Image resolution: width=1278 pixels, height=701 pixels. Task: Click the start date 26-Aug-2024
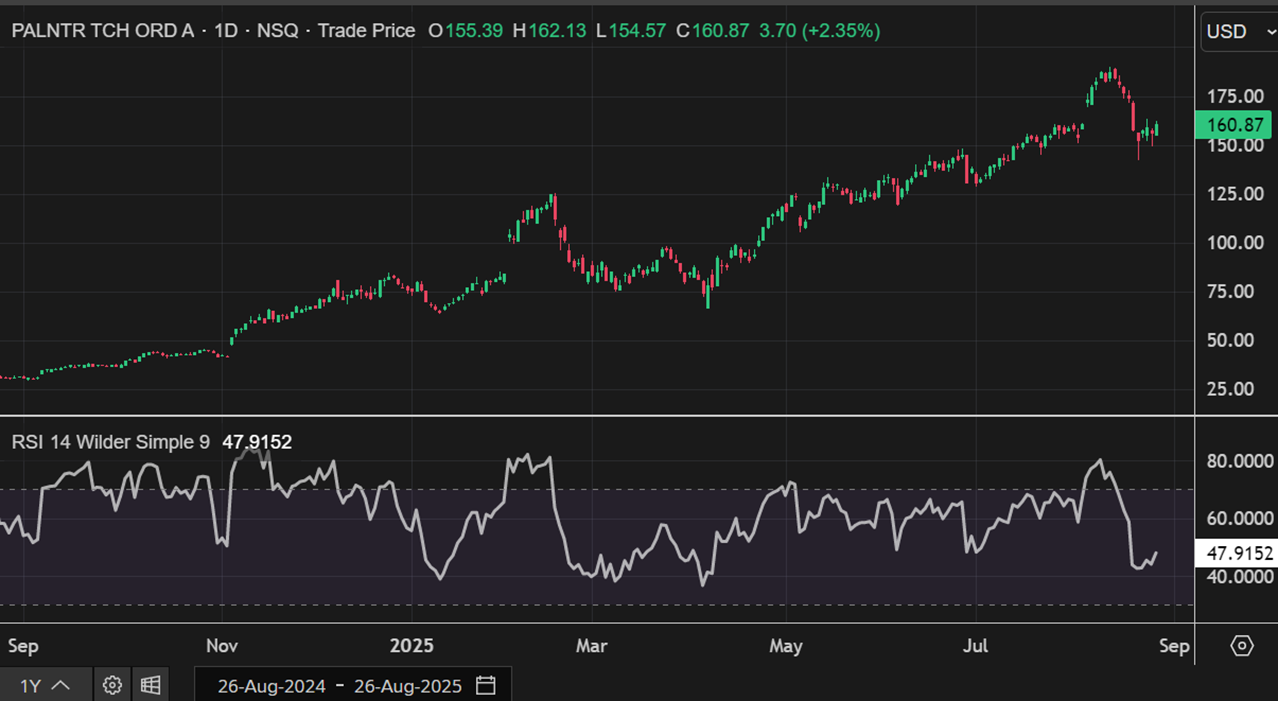[x=271, y=686]
